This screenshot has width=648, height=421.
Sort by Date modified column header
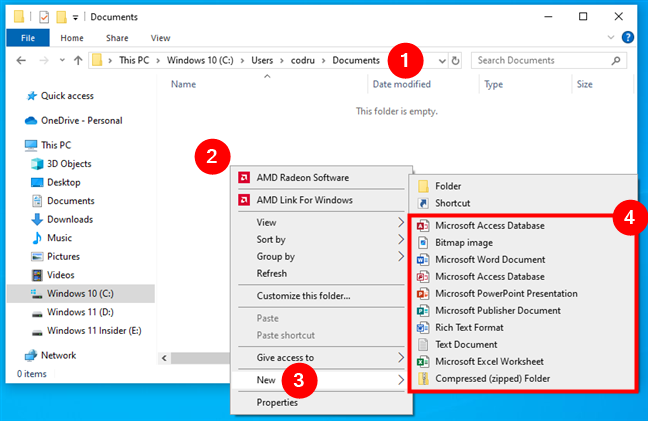[401, 84]
